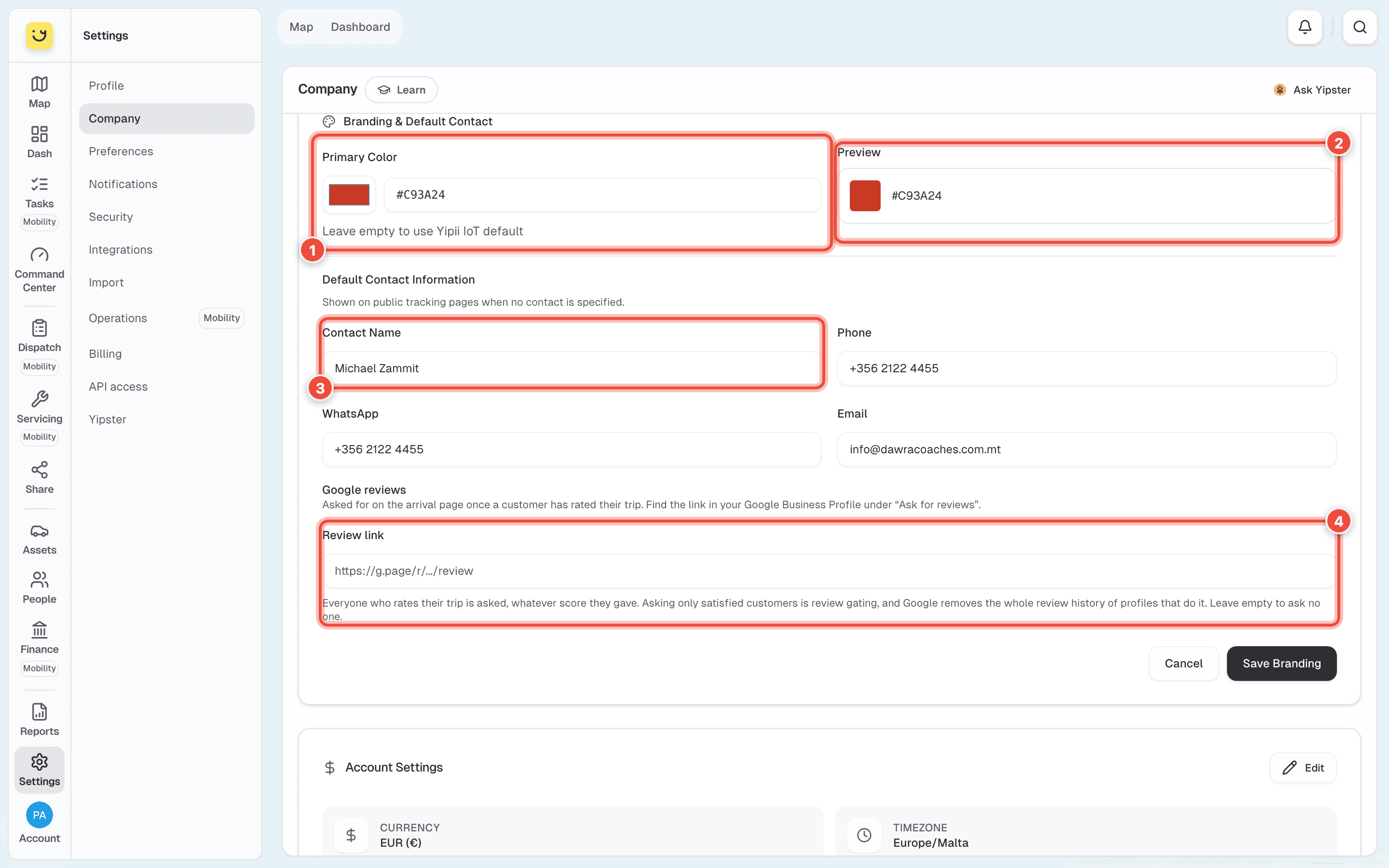The height and width of the screenshot is (868, 1389).
Task: Click the Assets car icon
Action: point(39,530)
